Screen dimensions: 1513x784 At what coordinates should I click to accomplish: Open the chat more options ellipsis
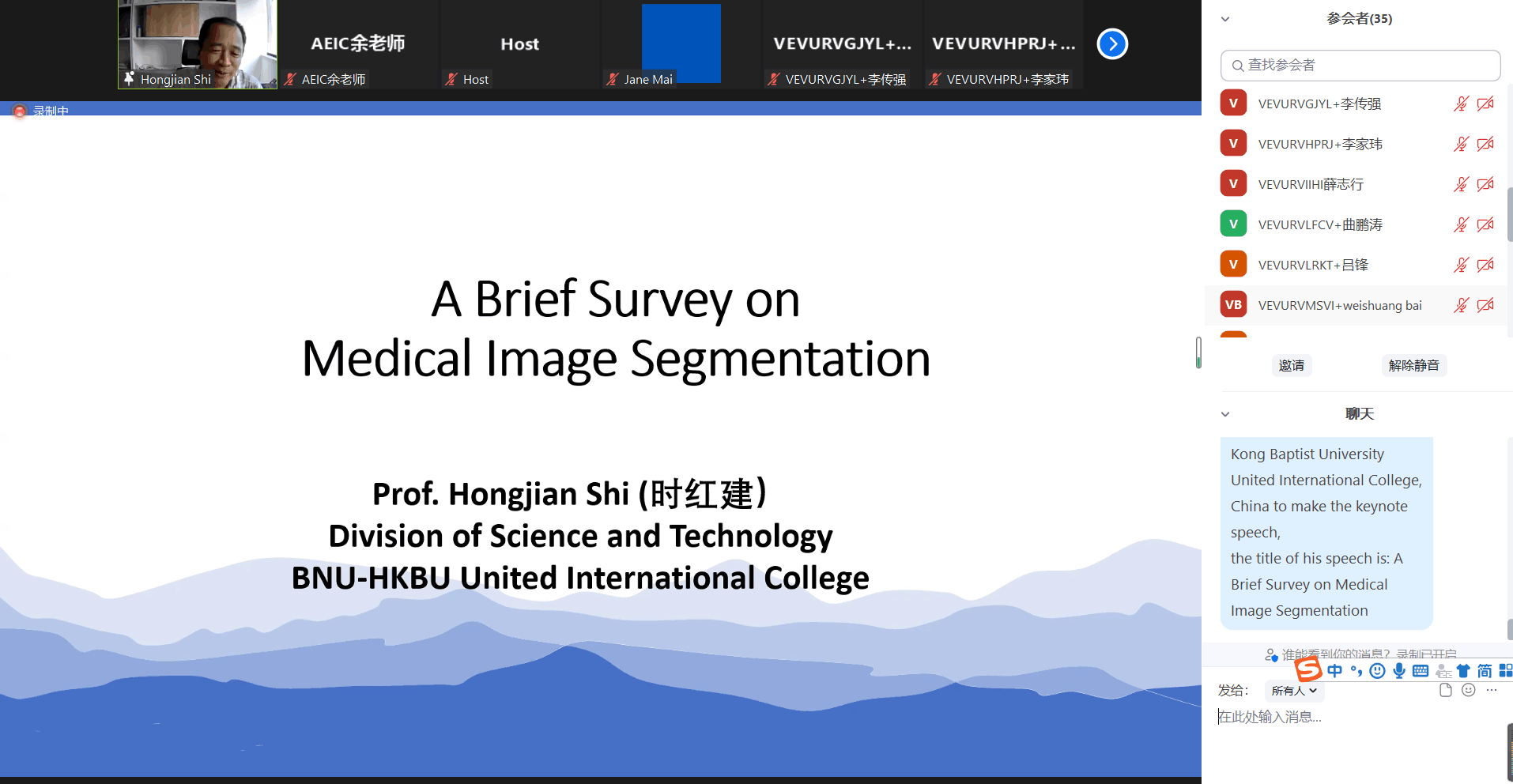pos(1492,690)
